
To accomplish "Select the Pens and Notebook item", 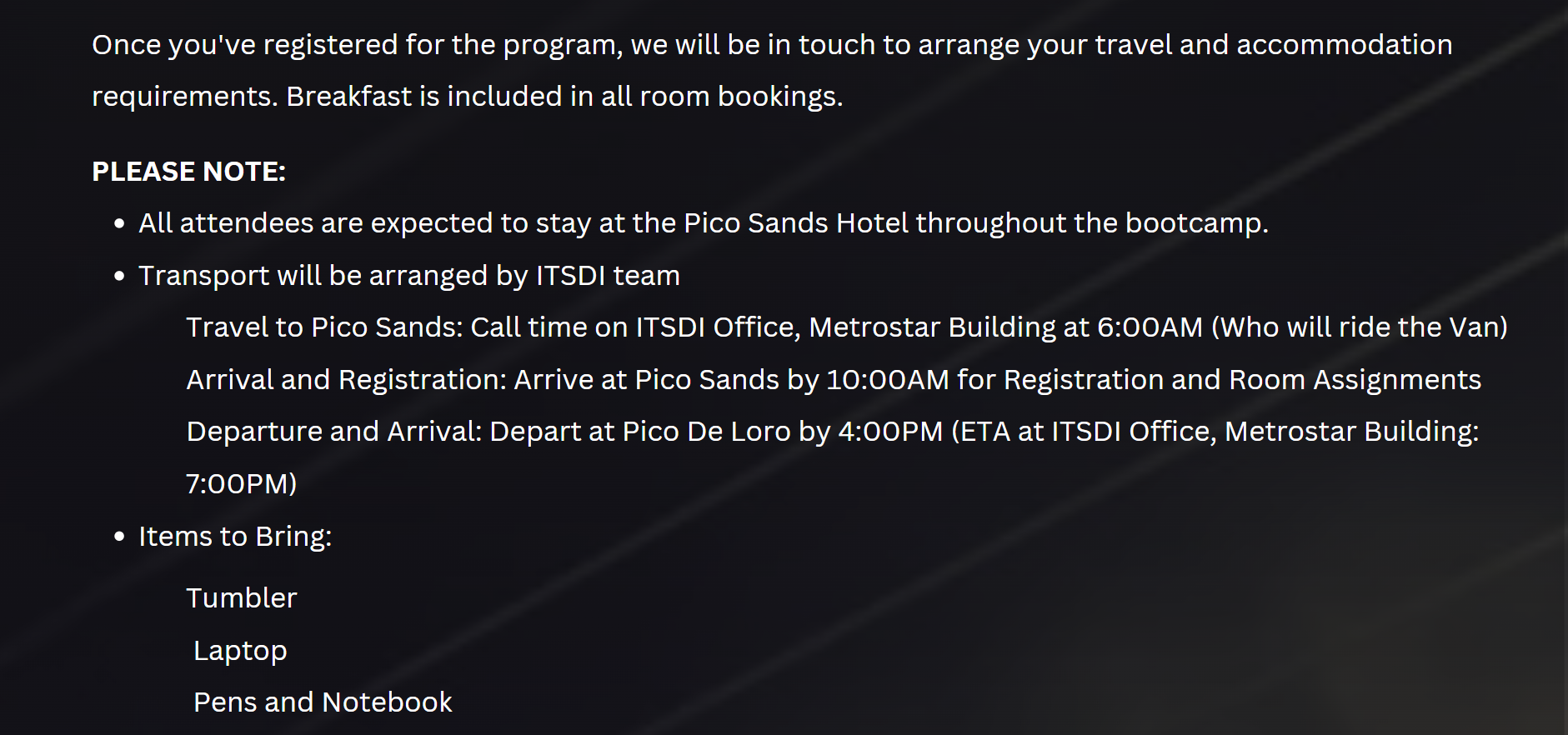I will [x=323, y=702].
